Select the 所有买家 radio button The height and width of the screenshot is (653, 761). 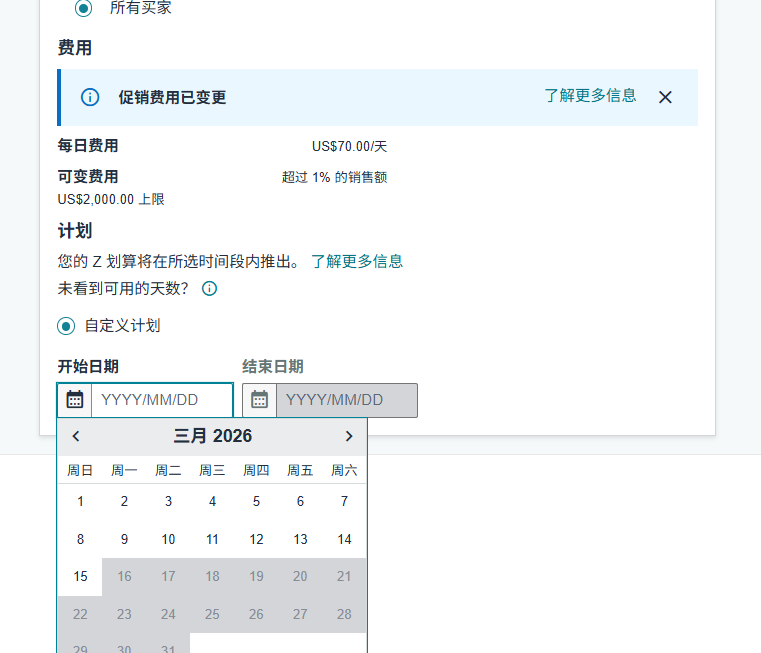[x=84, y=7]
